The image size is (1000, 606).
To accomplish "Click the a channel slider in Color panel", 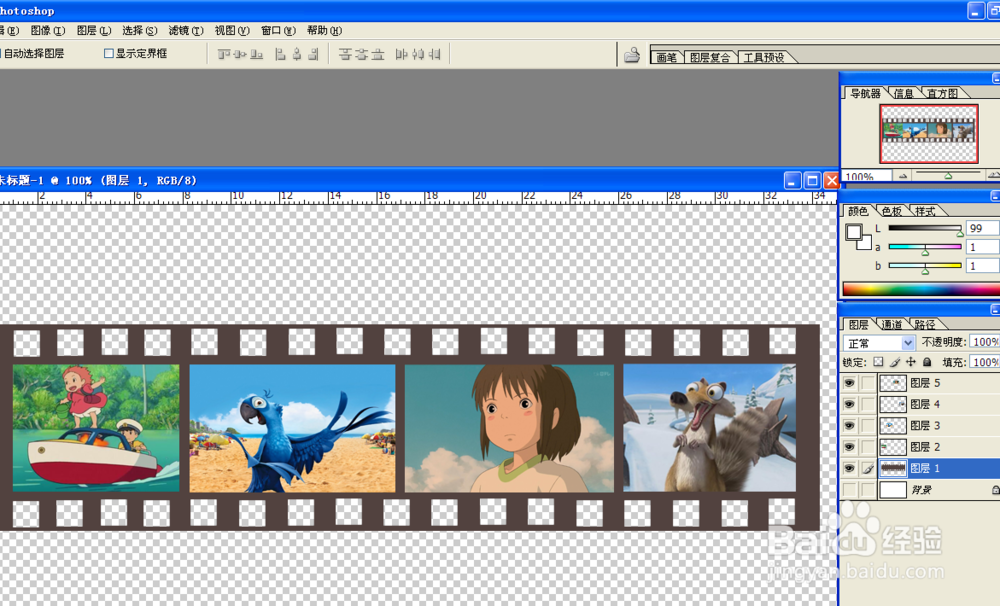I will pyautogui.click(x=925, y=248).
